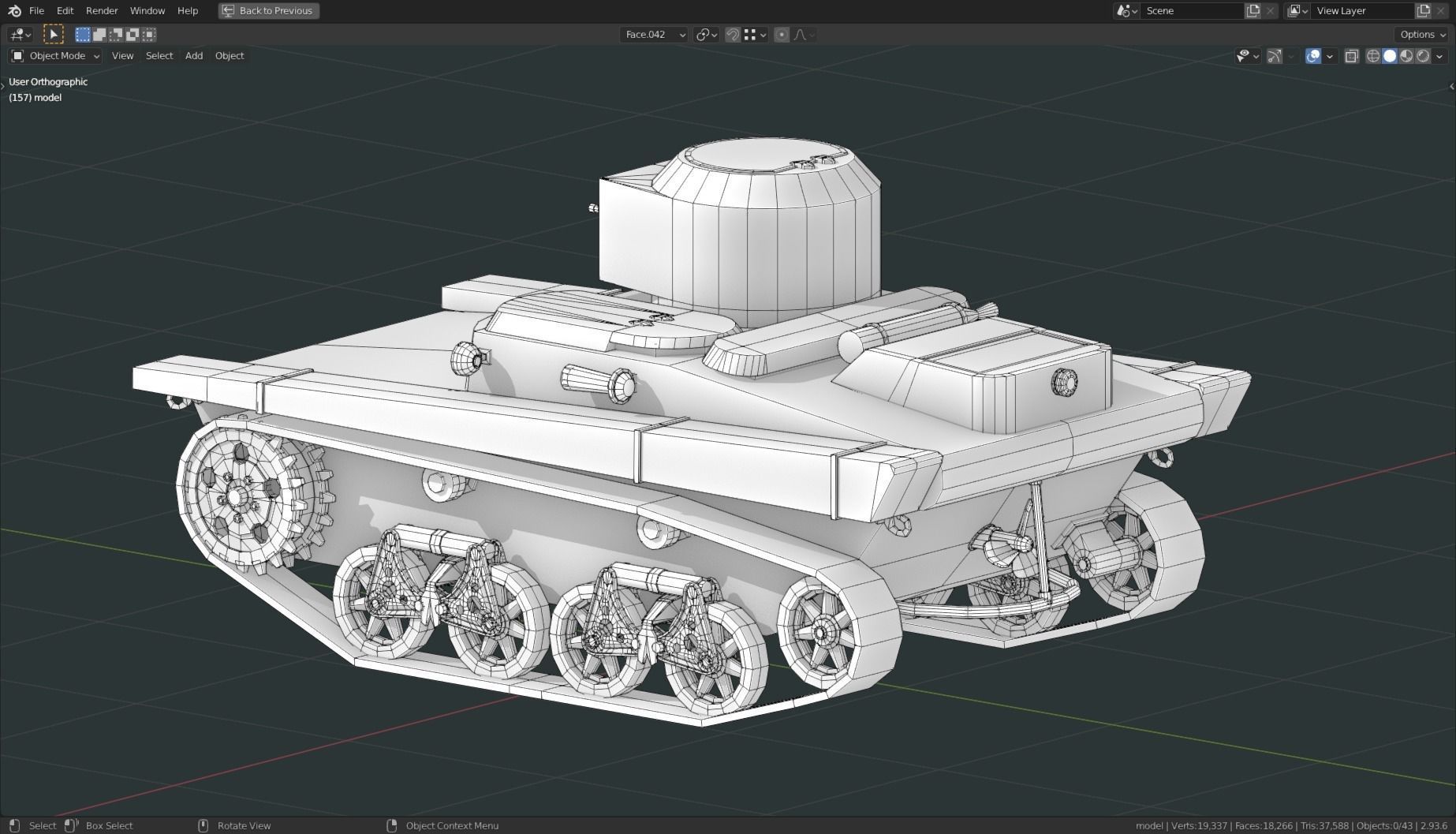Switch to Rendered viewport shading

tap(1423, 56)
